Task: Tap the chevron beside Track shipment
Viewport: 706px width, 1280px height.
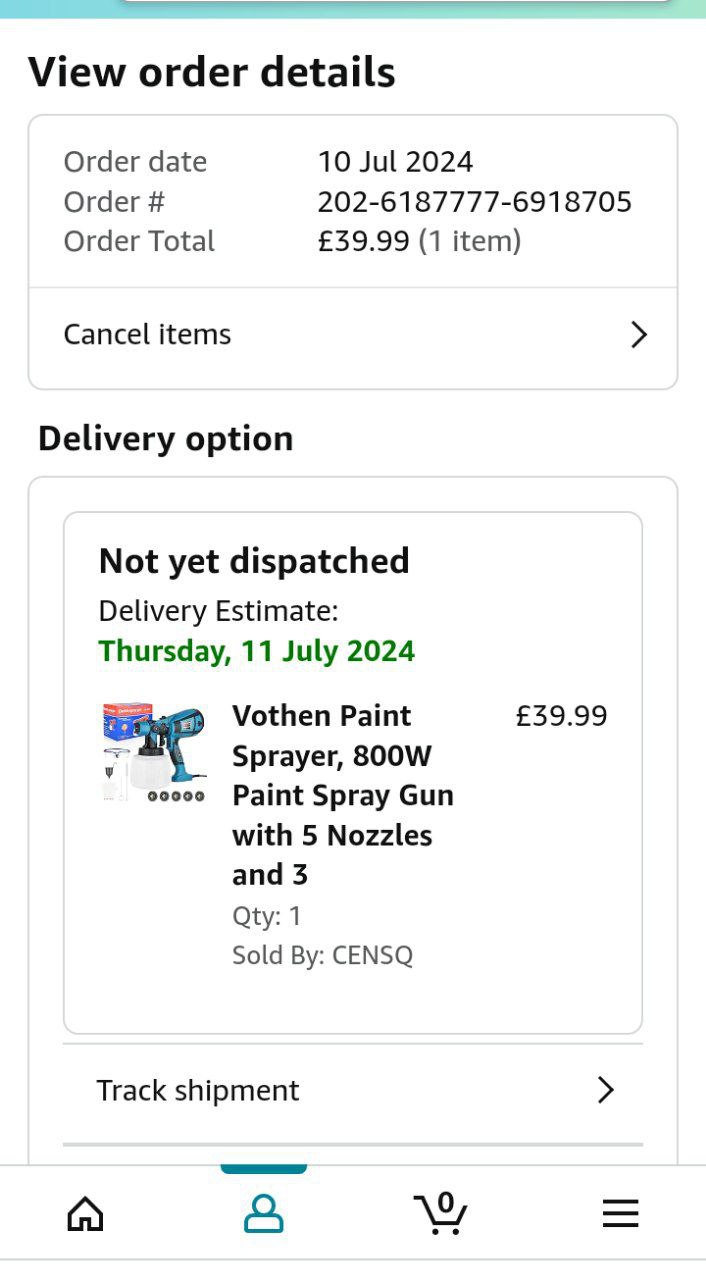Action: 605,1090
